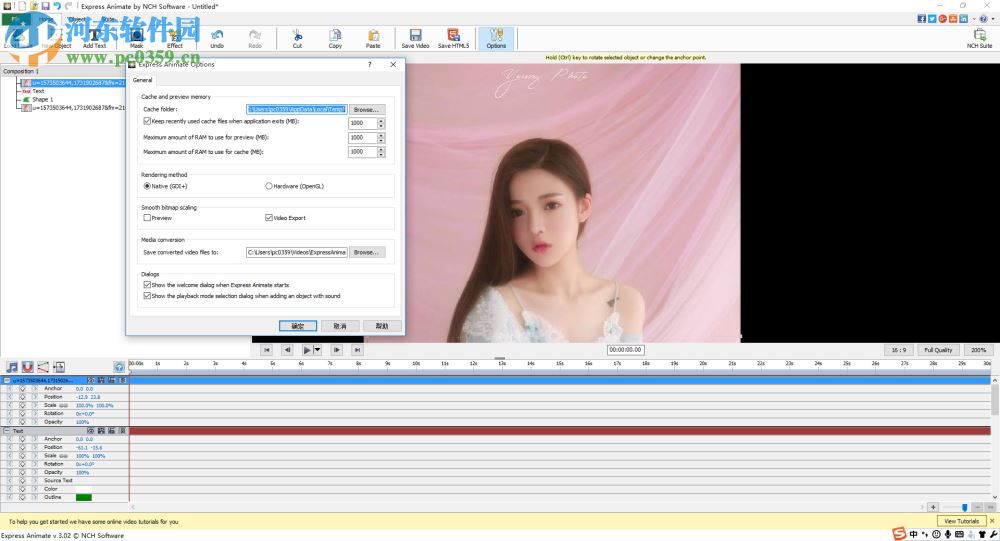Image resolution: width=1000 pixels, height=541 pixels.
Task: Collapse the first image layer in timeline
Action: [x=7, y=380]
